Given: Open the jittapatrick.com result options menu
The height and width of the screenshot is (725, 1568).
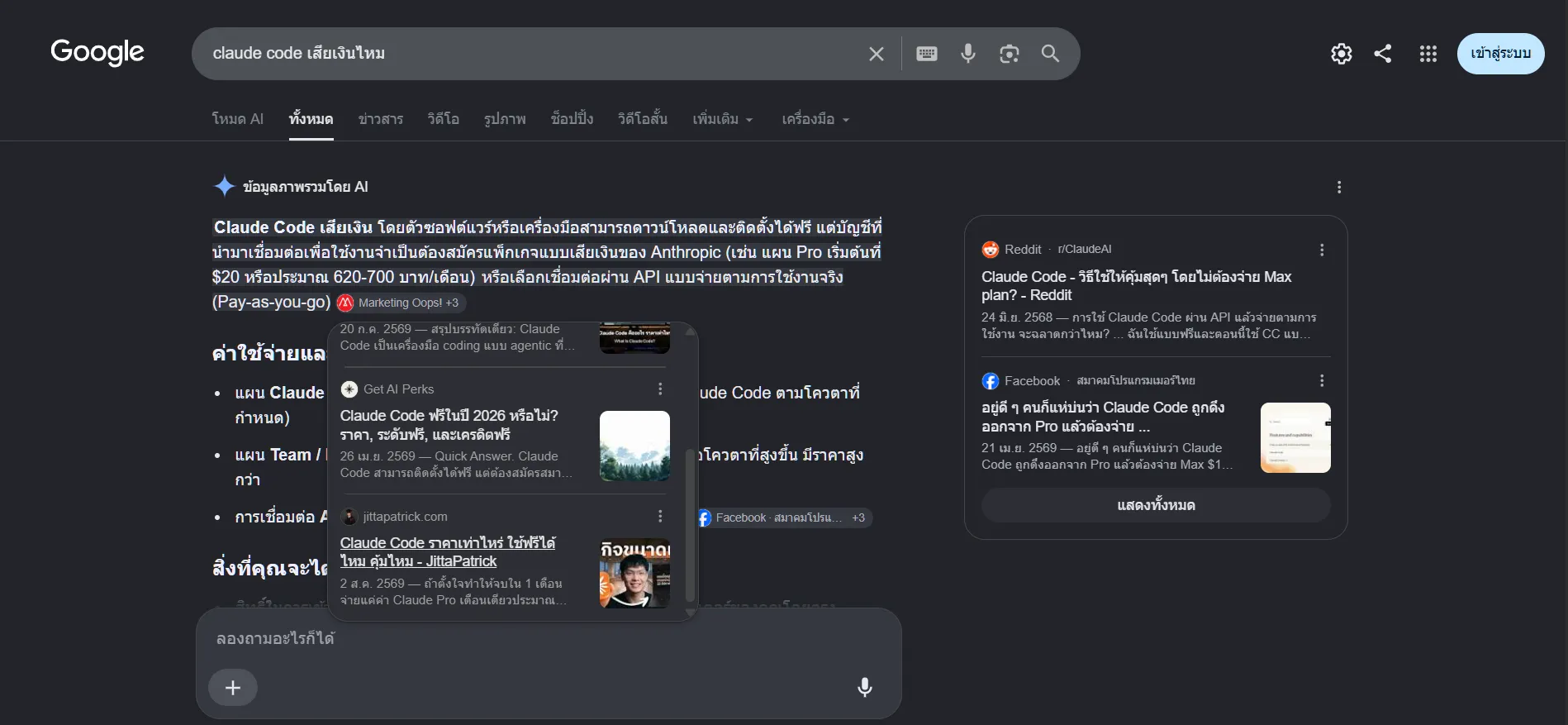Looking at the screenshot, I should coord(660,517).
